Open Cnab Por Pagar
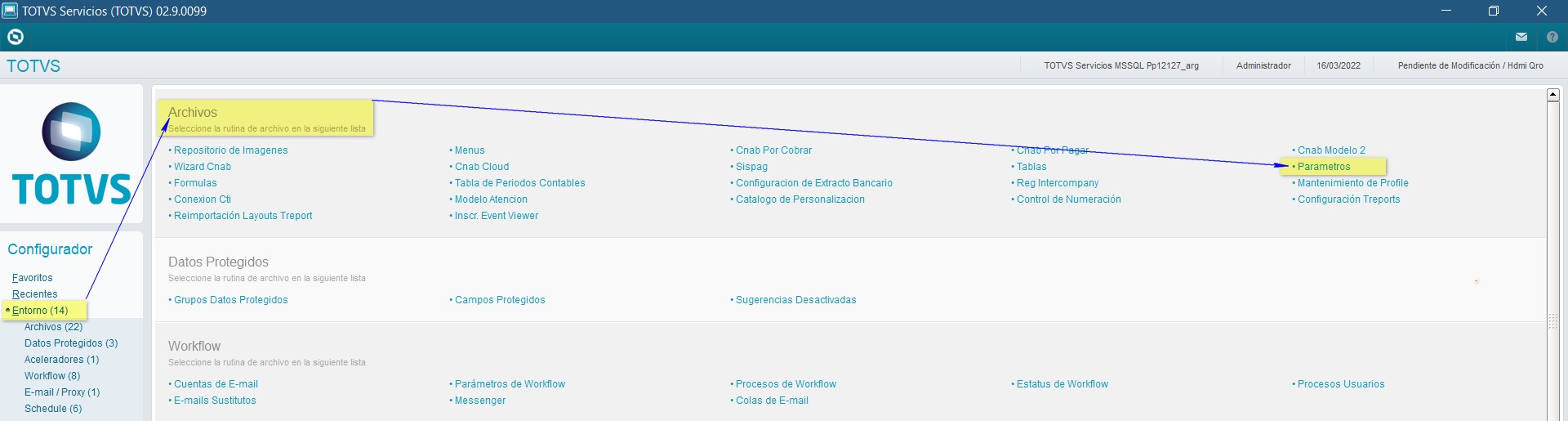1568x421 pixels. 1052,150
